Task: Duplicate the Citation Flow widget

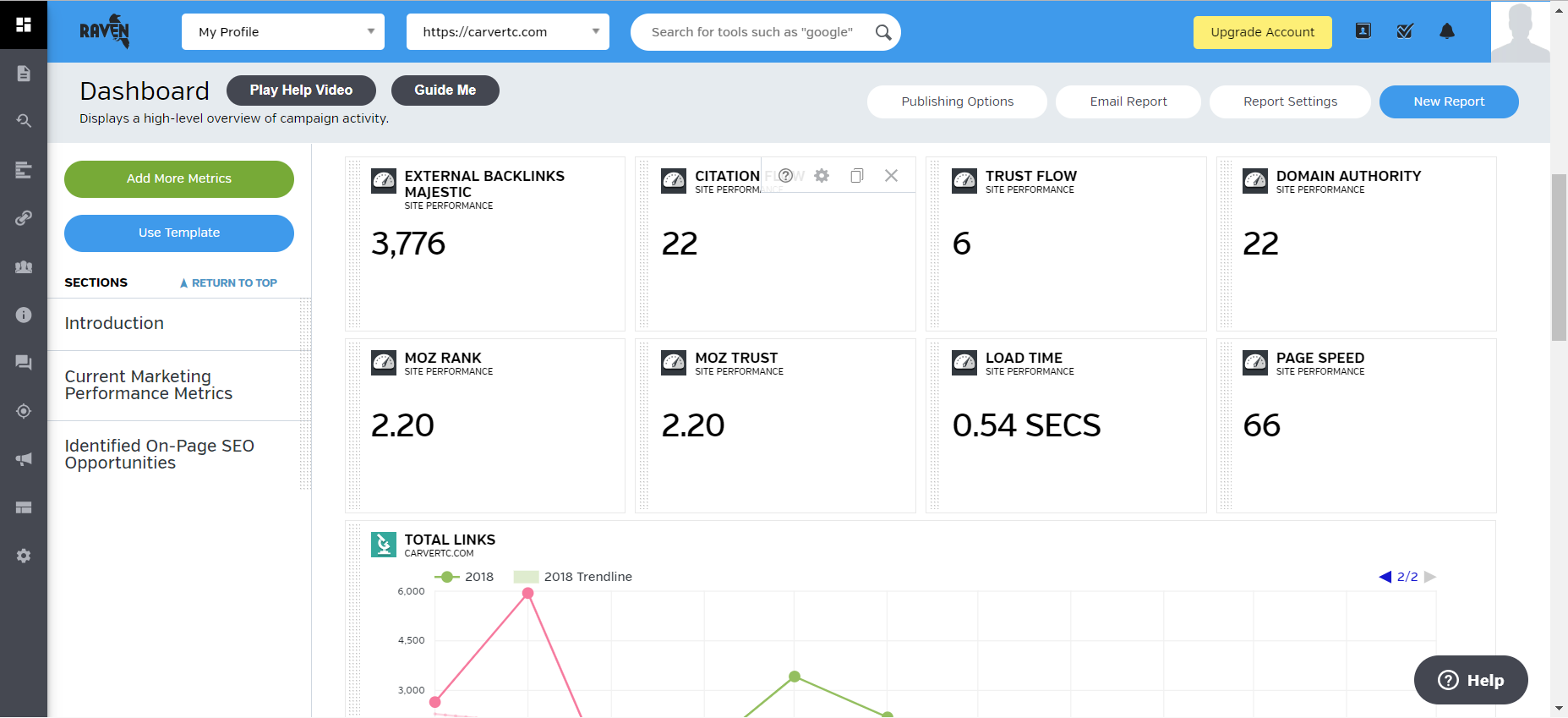Action: pyautogui.click(x=857, y=175)
